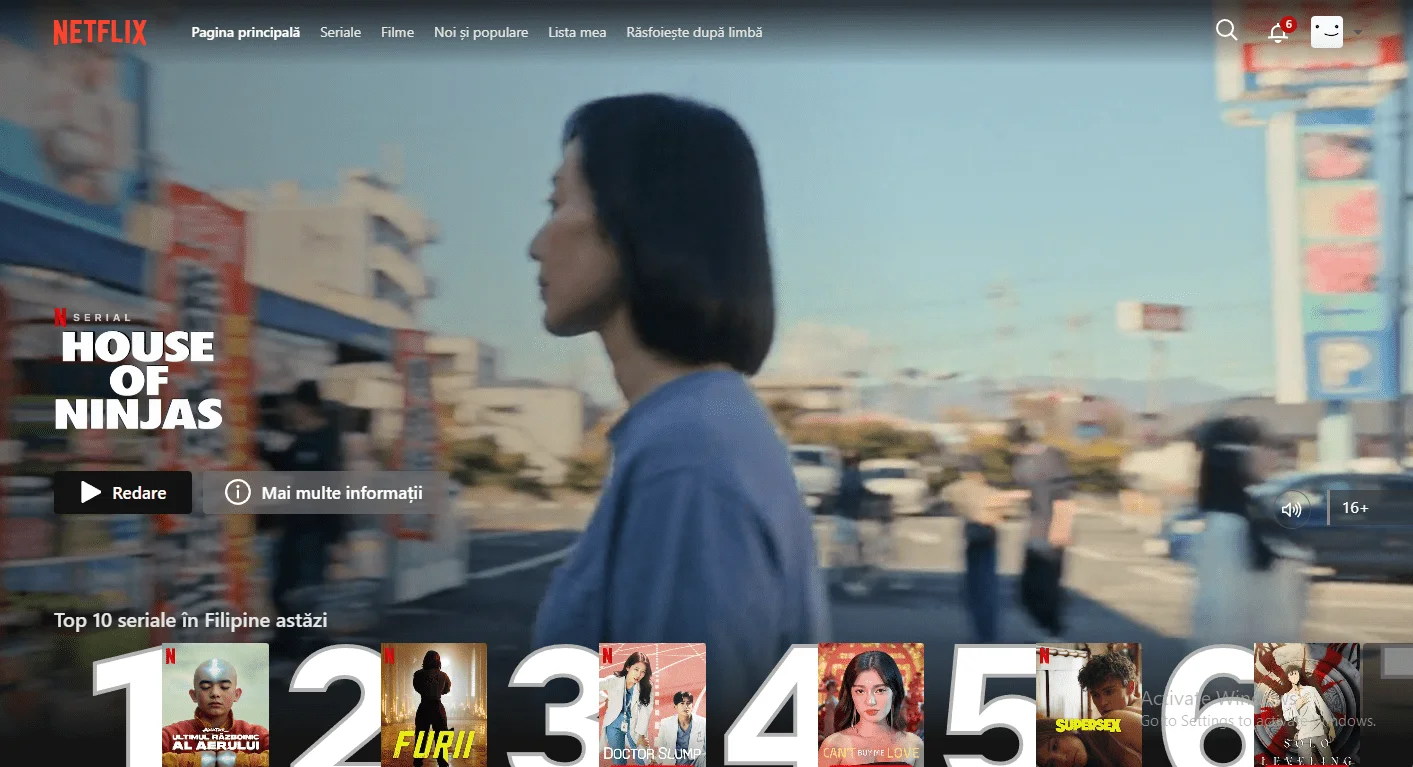Open the Furii poster
This screenshot has height=767, width=1413.
tap(434, 705)
